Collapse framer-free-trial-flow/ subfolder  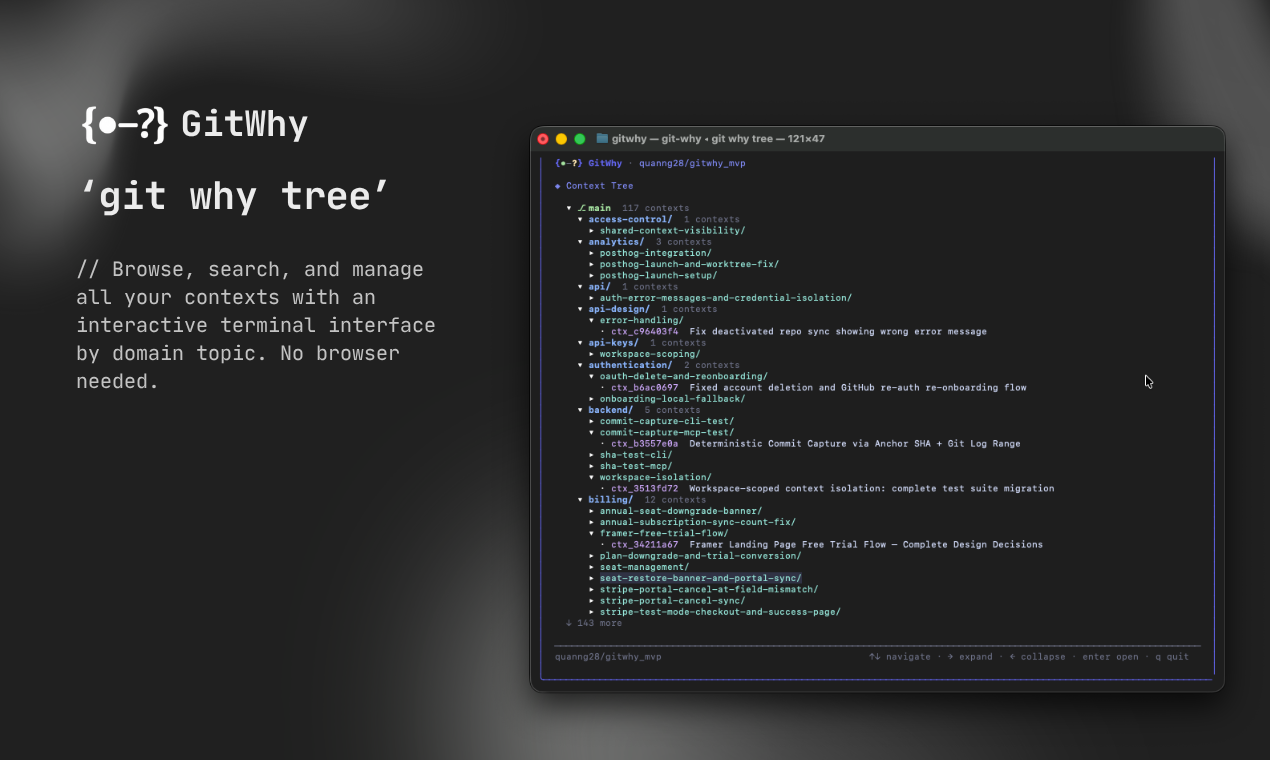(x=658, y=533)
